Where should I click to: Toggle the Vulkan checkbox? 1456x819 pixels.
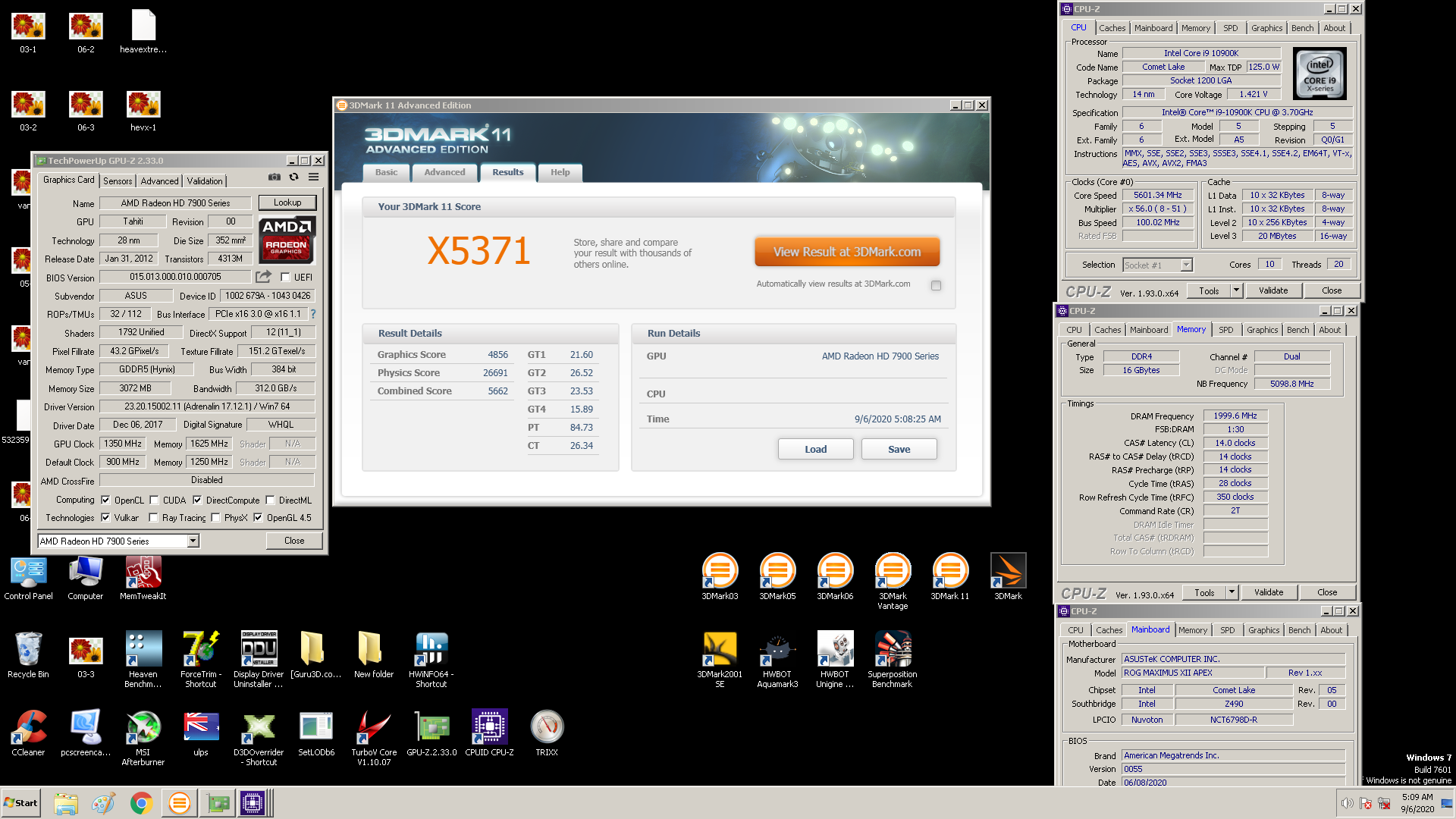(x=105, y=517)
